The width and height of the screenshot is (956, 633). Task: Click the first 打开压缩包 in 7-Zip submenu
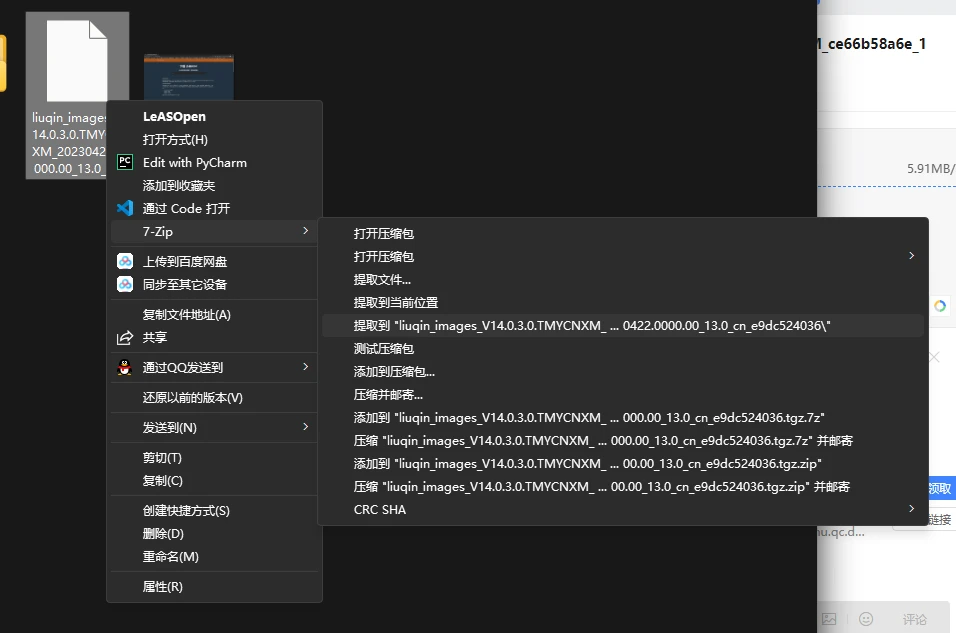623,234
